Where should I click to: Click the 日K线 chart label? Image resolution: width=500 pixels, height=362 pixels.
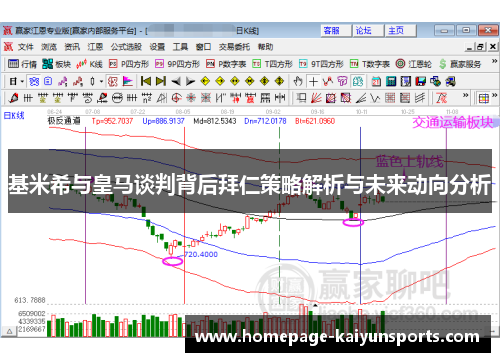(x=14, y=116)
